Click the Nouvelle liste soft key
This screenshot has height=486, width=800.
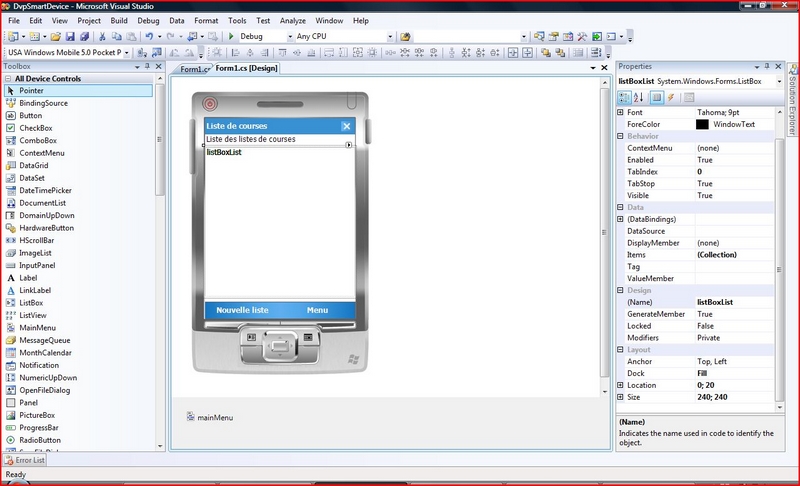pyautogui.click(x=242, y=310)
